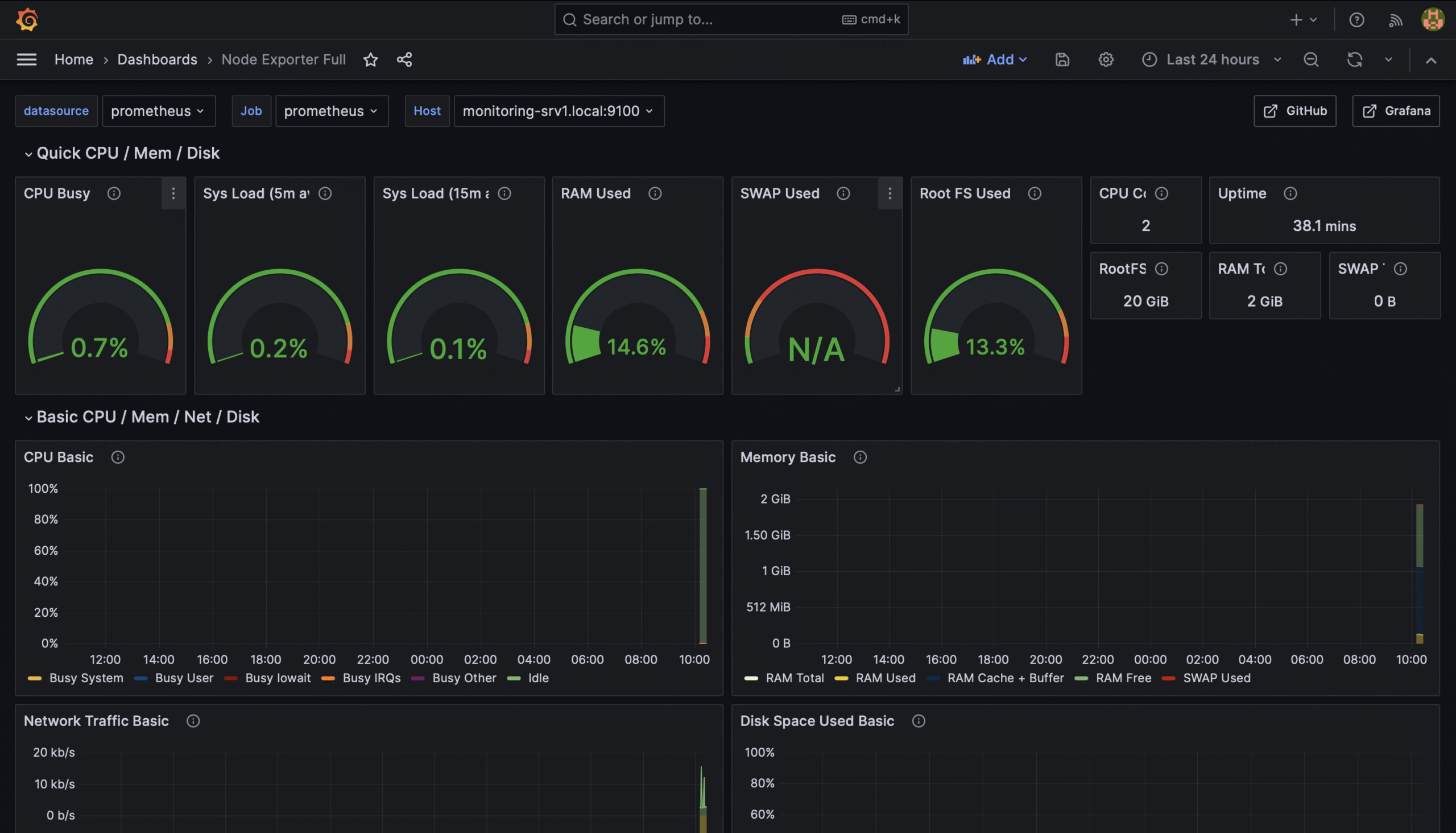
Task: Open the help question mark icon
Action: click(1356, 20)
